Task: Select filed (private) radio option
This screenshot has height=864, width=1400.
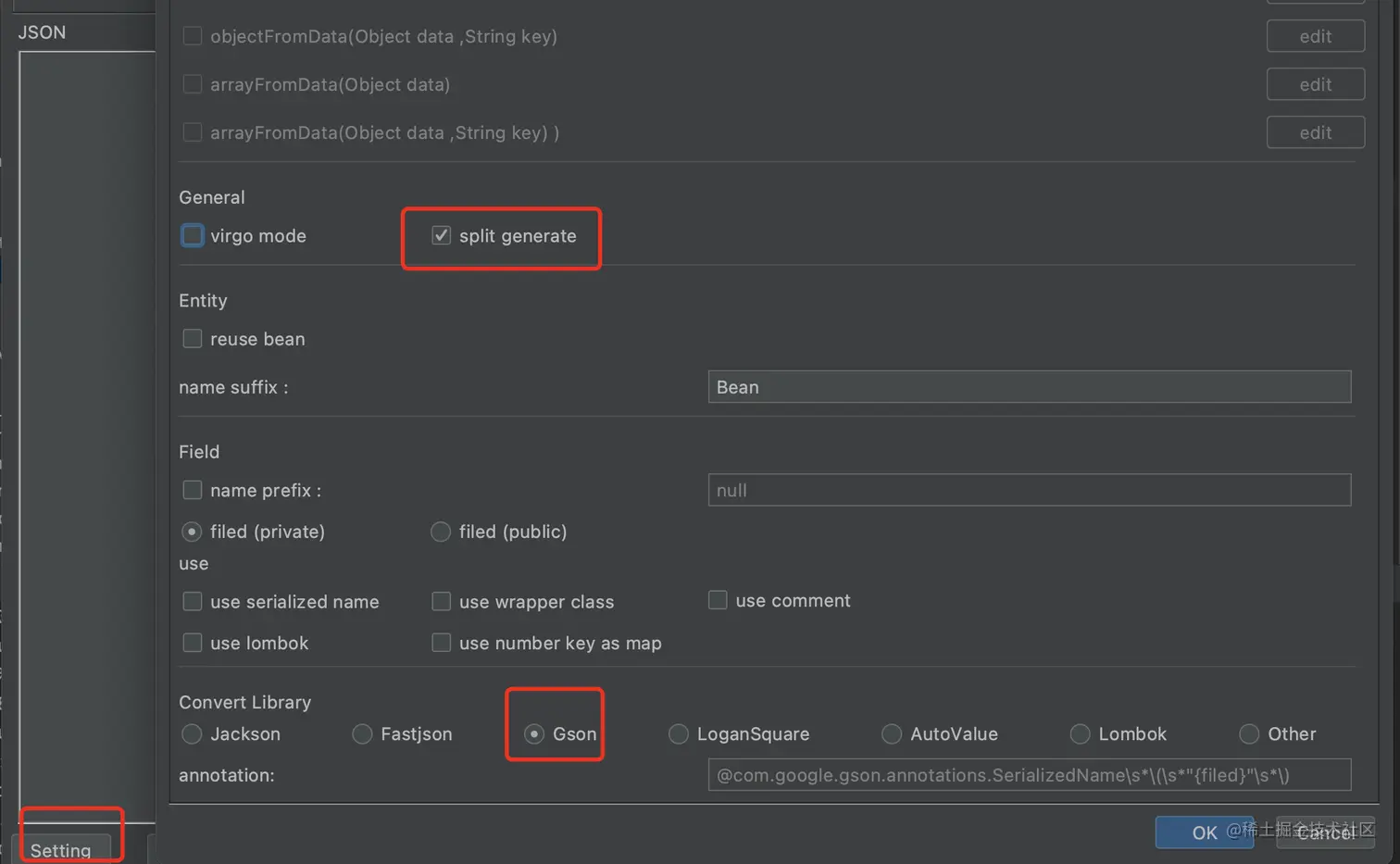Action: (192, 532)
